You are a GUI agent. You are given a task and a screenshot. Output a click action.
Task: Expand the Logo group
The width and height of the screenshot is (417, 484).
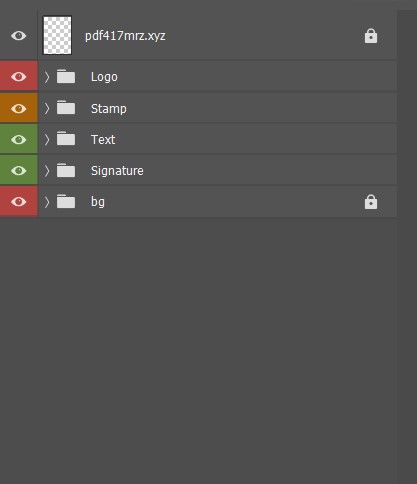pyautogui.click(x=47, y=77)
